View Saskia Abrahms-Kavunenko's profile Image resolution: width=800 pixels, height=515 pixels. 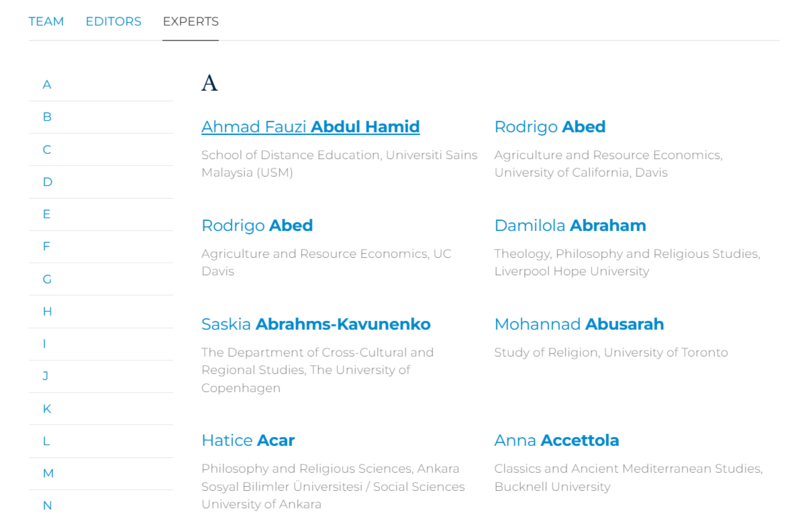315,324
